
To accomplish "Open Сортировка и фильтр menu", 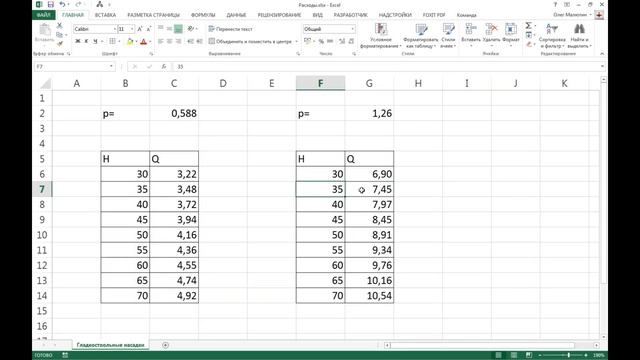I will click(x=552, y=36).
